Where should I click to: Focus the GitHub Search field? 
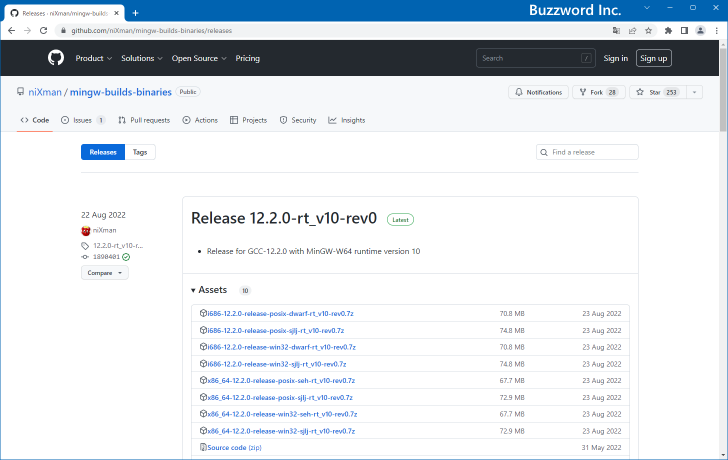[536, 58]
